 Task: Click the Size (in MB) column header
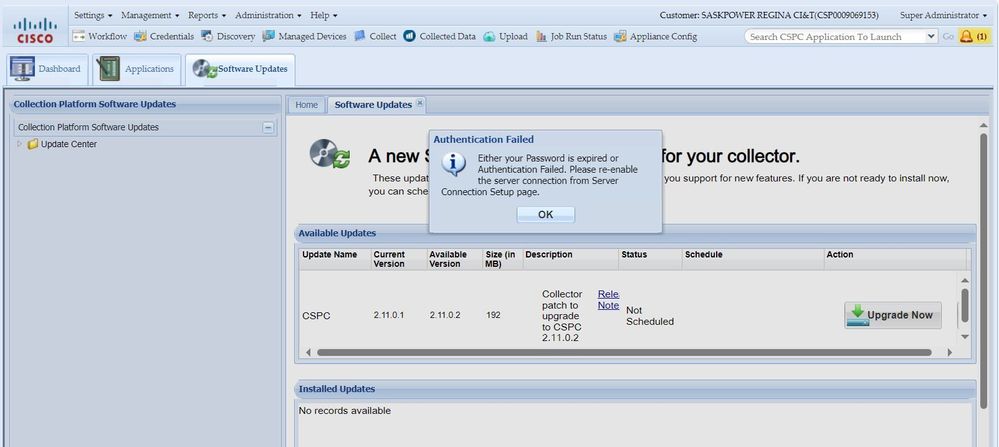(x=503, y=259)
